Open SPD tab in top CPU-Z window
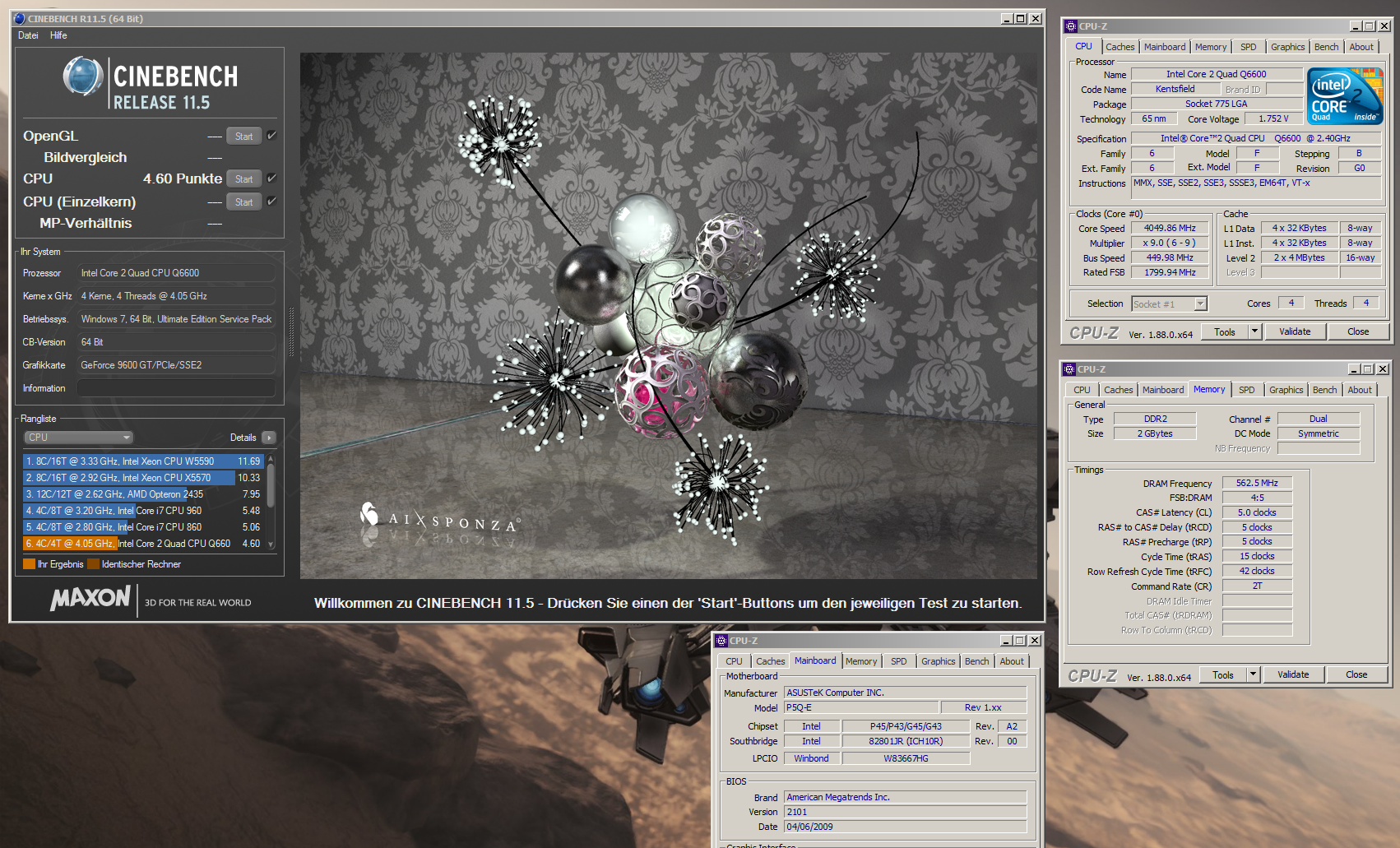The height and width of the screenshot is (848, 1400). [x=1249, y=47]
